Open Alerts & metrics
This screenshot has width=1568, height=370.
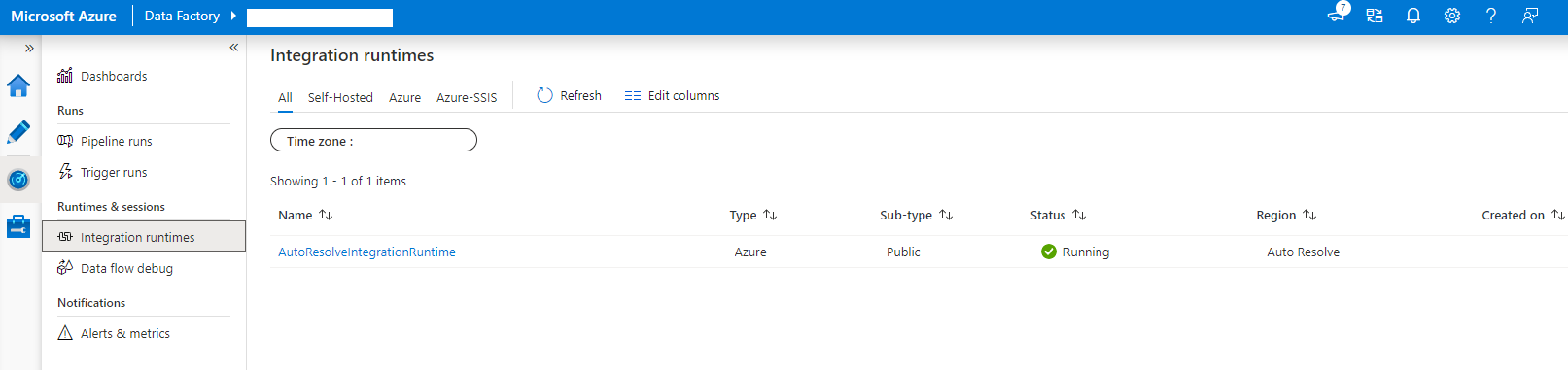pyautogui.click(x=125, y=333)
